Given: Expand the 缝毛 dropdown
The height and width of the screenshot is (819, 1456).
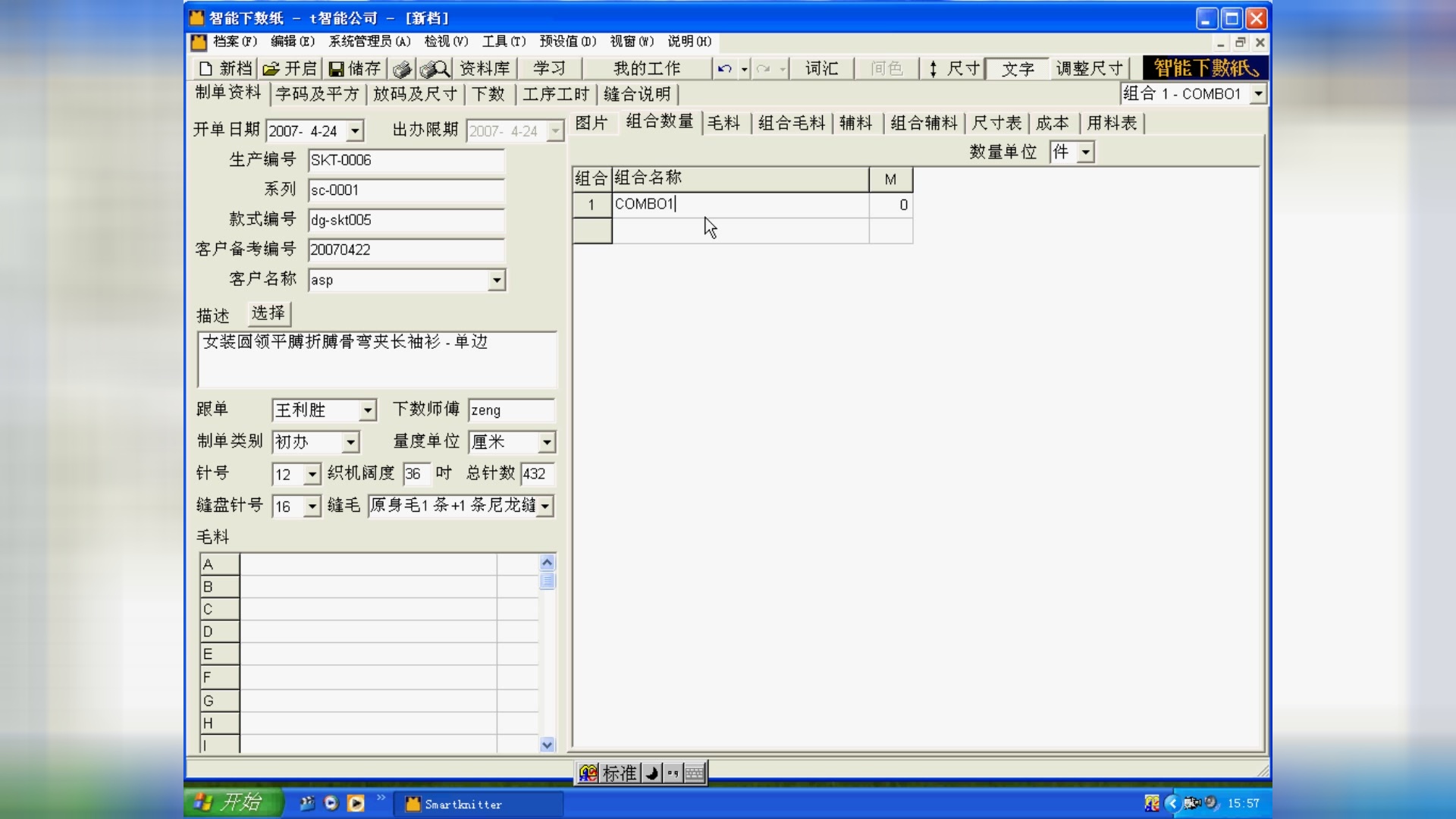Looking at the screenshot, I should click(x=545, y=507).
